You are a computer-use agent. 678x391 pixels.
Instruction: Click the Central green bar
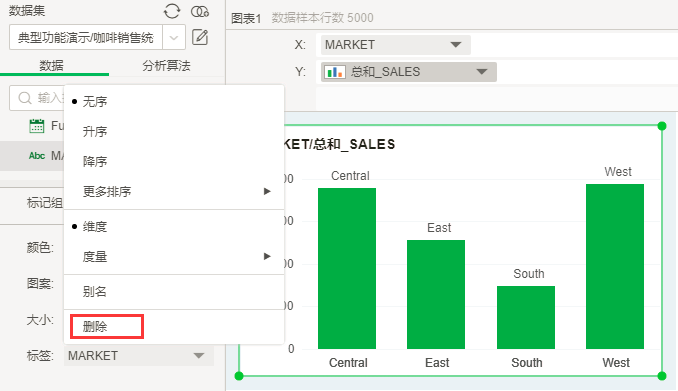(x=347, y=268)
